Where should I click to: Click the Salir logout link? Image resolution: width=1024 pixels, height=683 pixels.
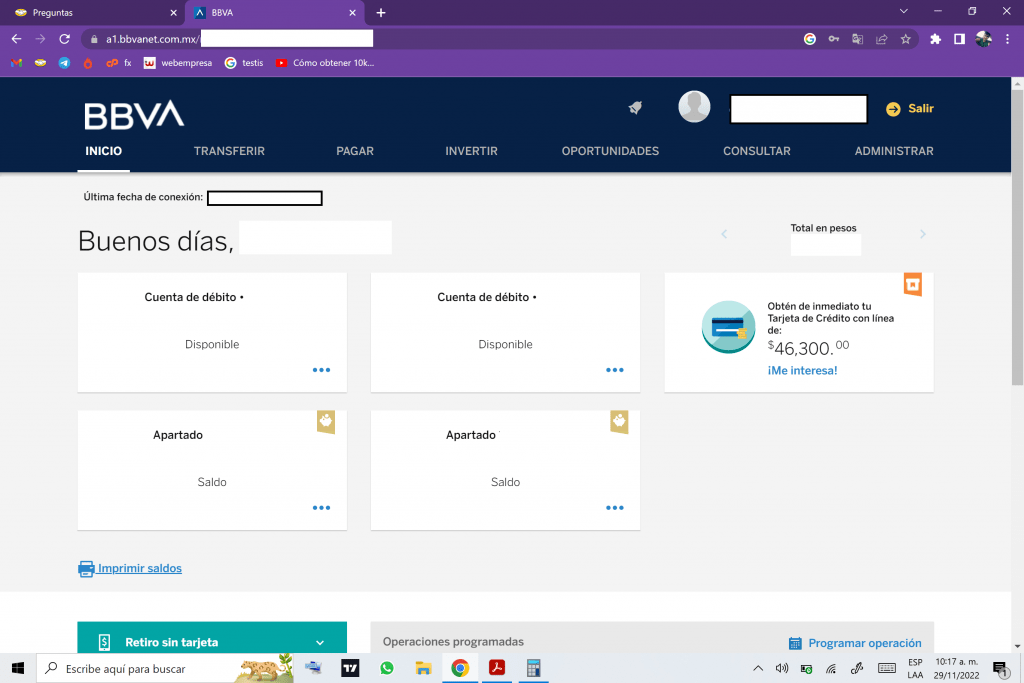[x=921, y=108]
